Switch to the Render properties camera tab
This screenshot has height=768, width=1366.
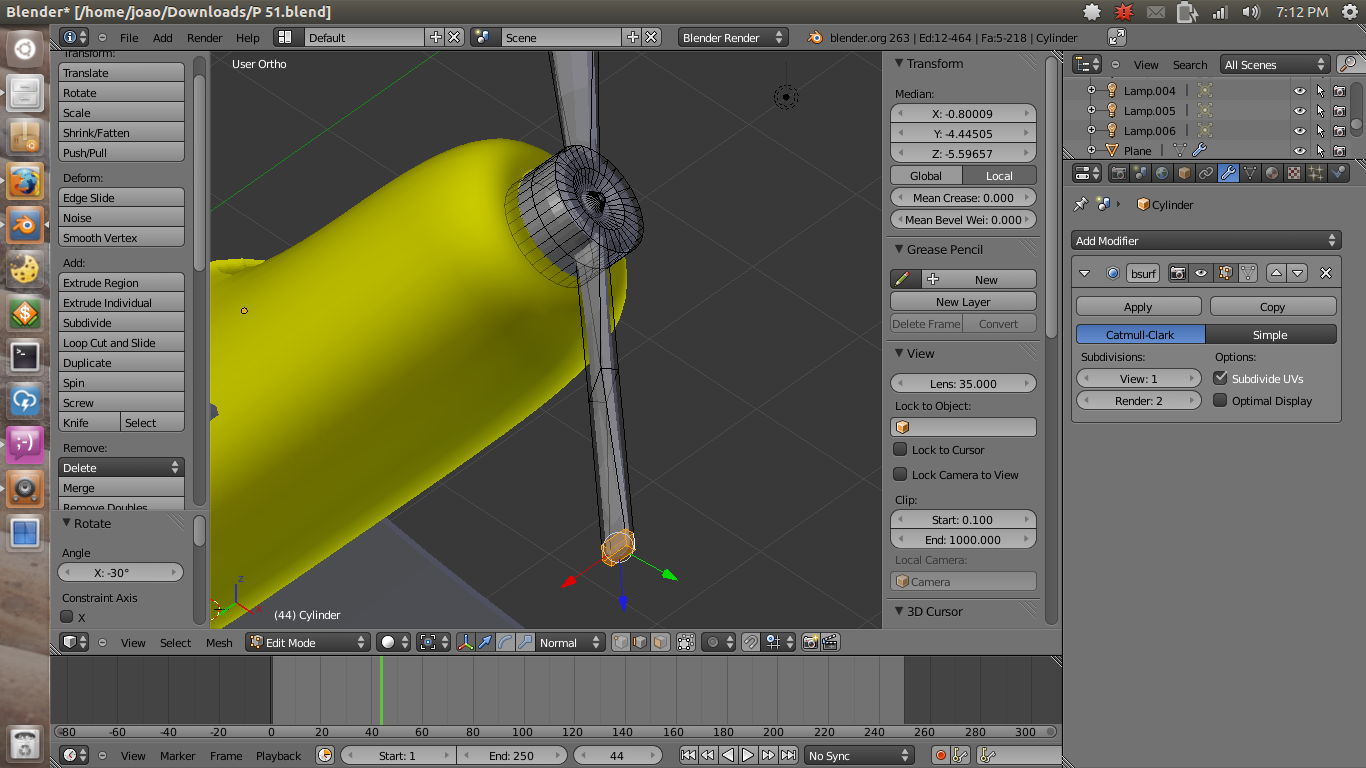coord(1119,172)
